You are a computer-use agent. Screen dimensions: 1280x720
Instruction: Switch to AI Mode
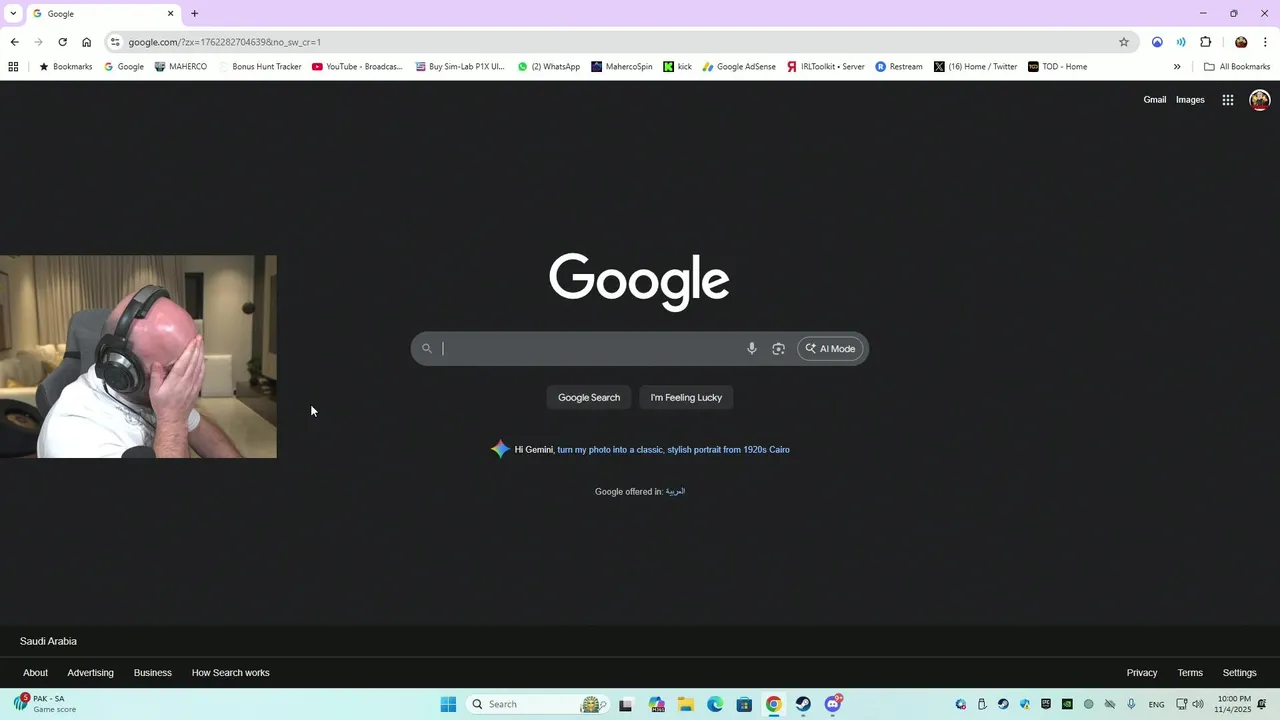(x=830, y=349)
